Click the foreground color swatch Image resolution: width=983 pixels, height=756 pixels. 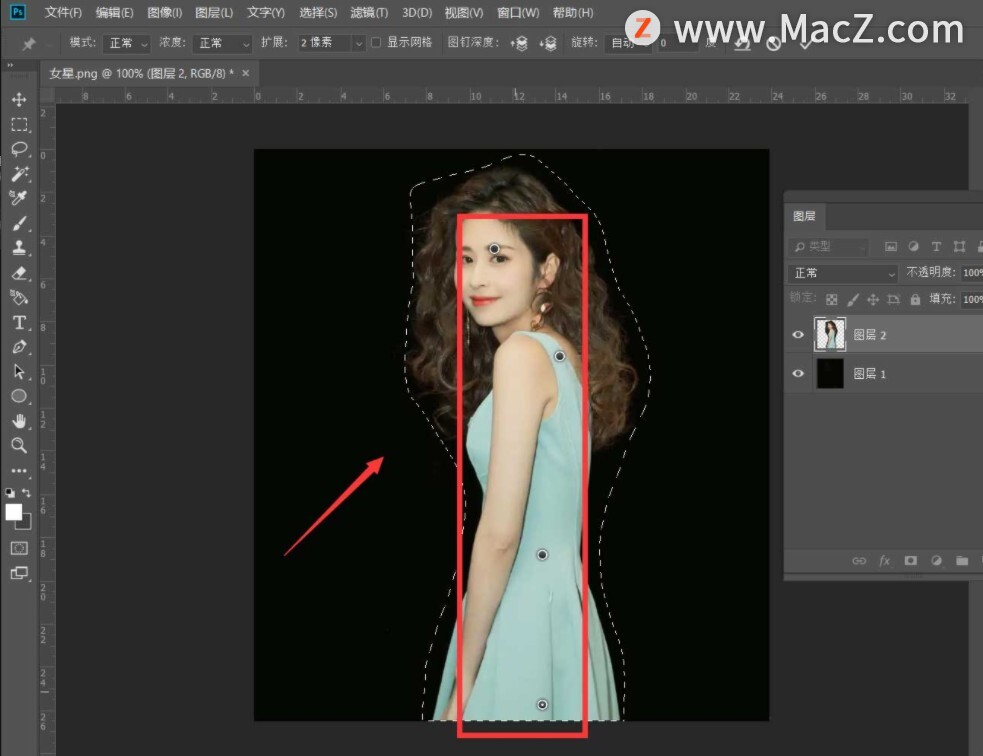(x=13, y=512)
